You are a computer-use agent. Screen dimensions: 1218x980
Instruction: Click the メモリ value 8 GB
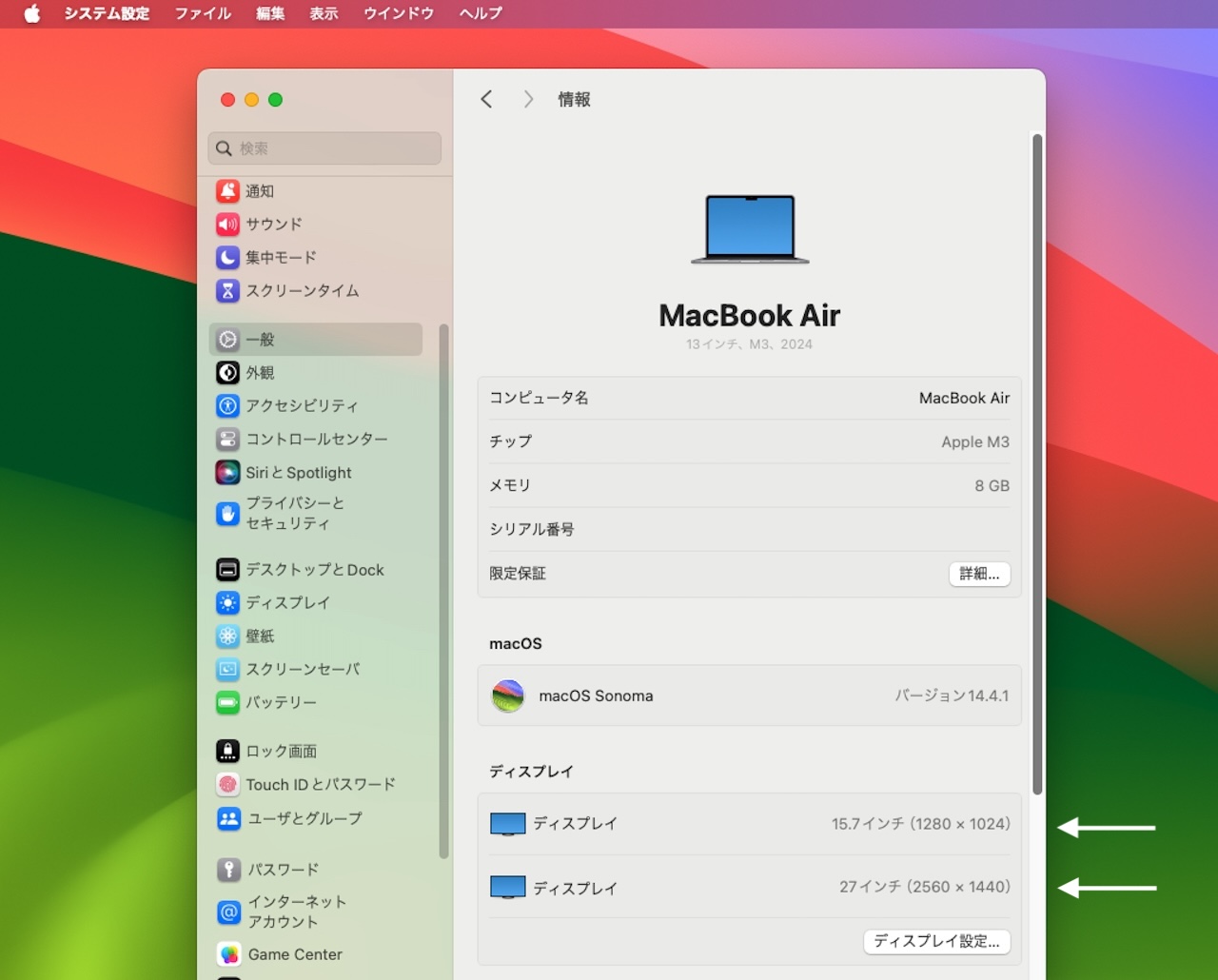tap(992, 486)
